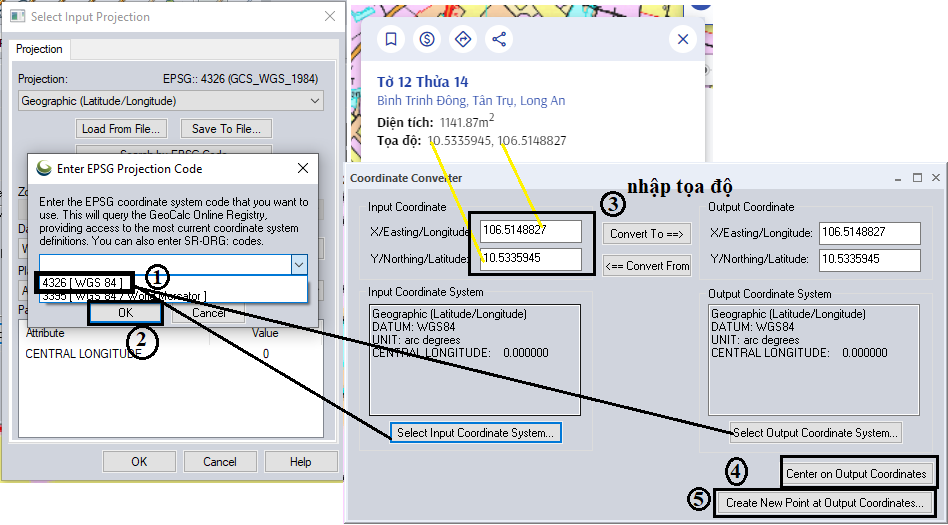Click Convert To ==> button
The height and width of the screenshot is (525, 948).
[x=647, y=234]
